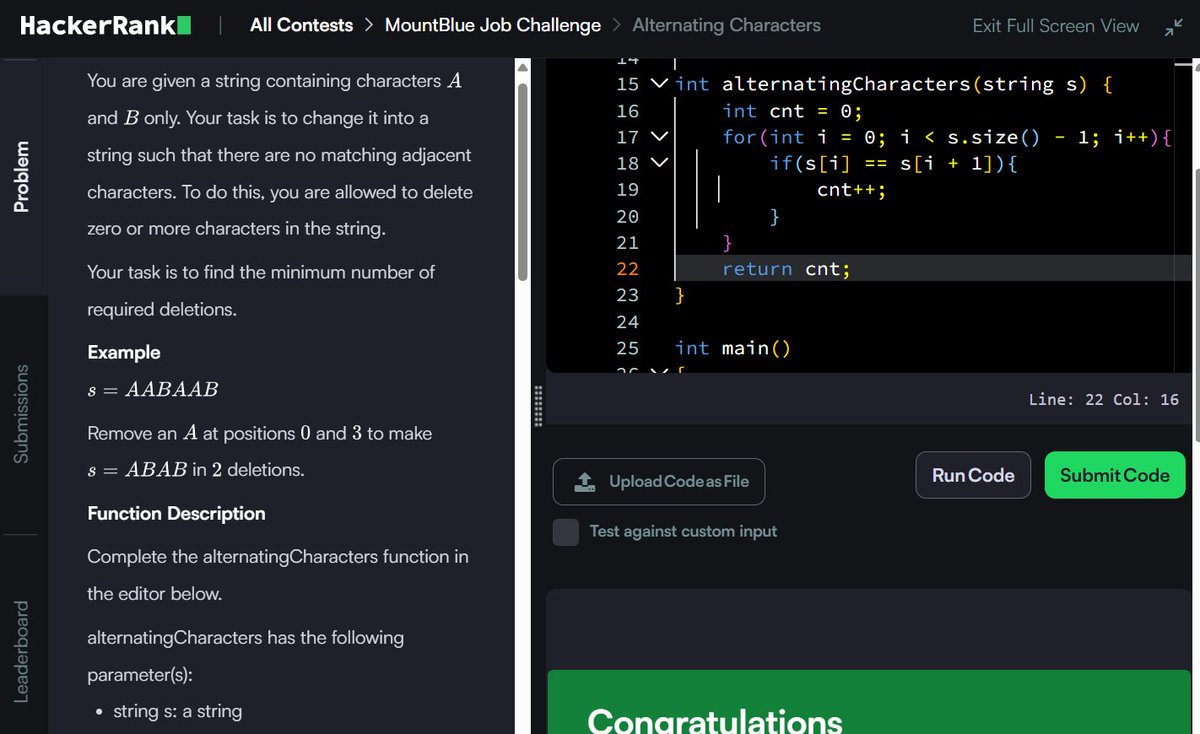Image resolution: width=1200 pixels, height=734 pixels.
Task: Click line number 23 in the editor
Action: [x=627, y=295]
